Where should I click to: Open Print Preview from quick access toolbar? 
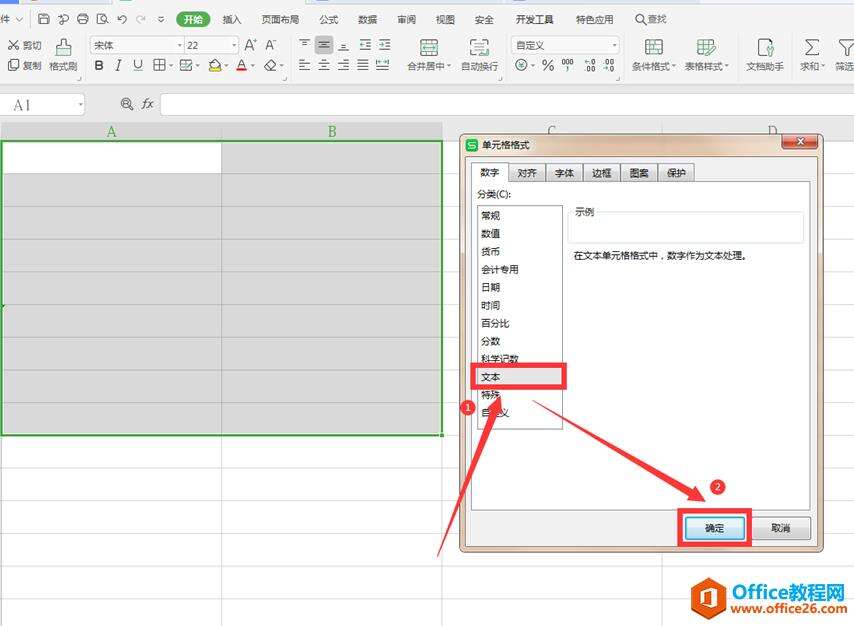pos(102,19)
